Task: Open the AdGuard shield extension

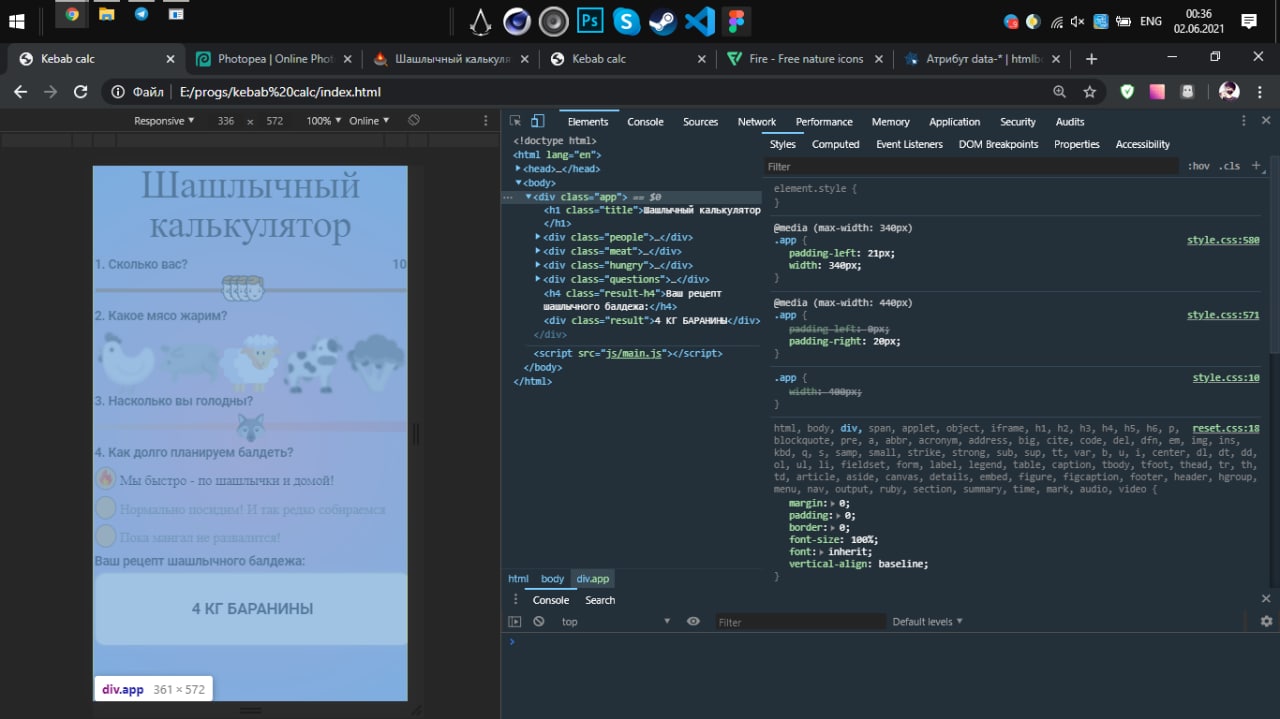Action: tap(1127, 92)
